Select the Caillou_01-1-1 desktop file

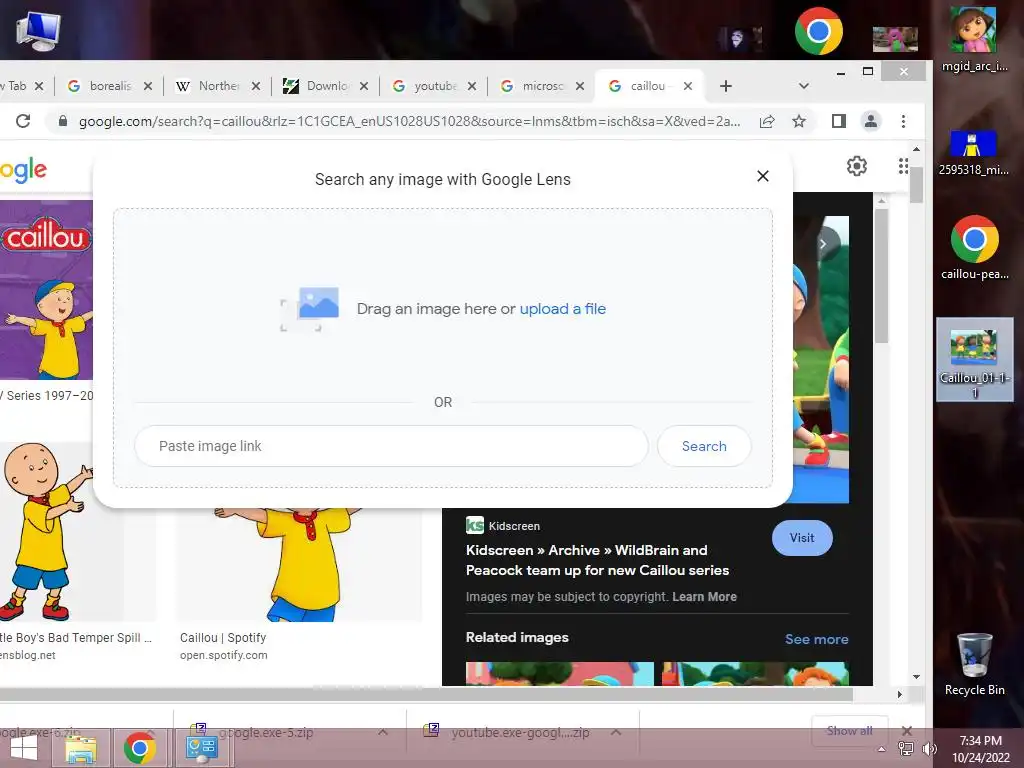coord(974,359)
